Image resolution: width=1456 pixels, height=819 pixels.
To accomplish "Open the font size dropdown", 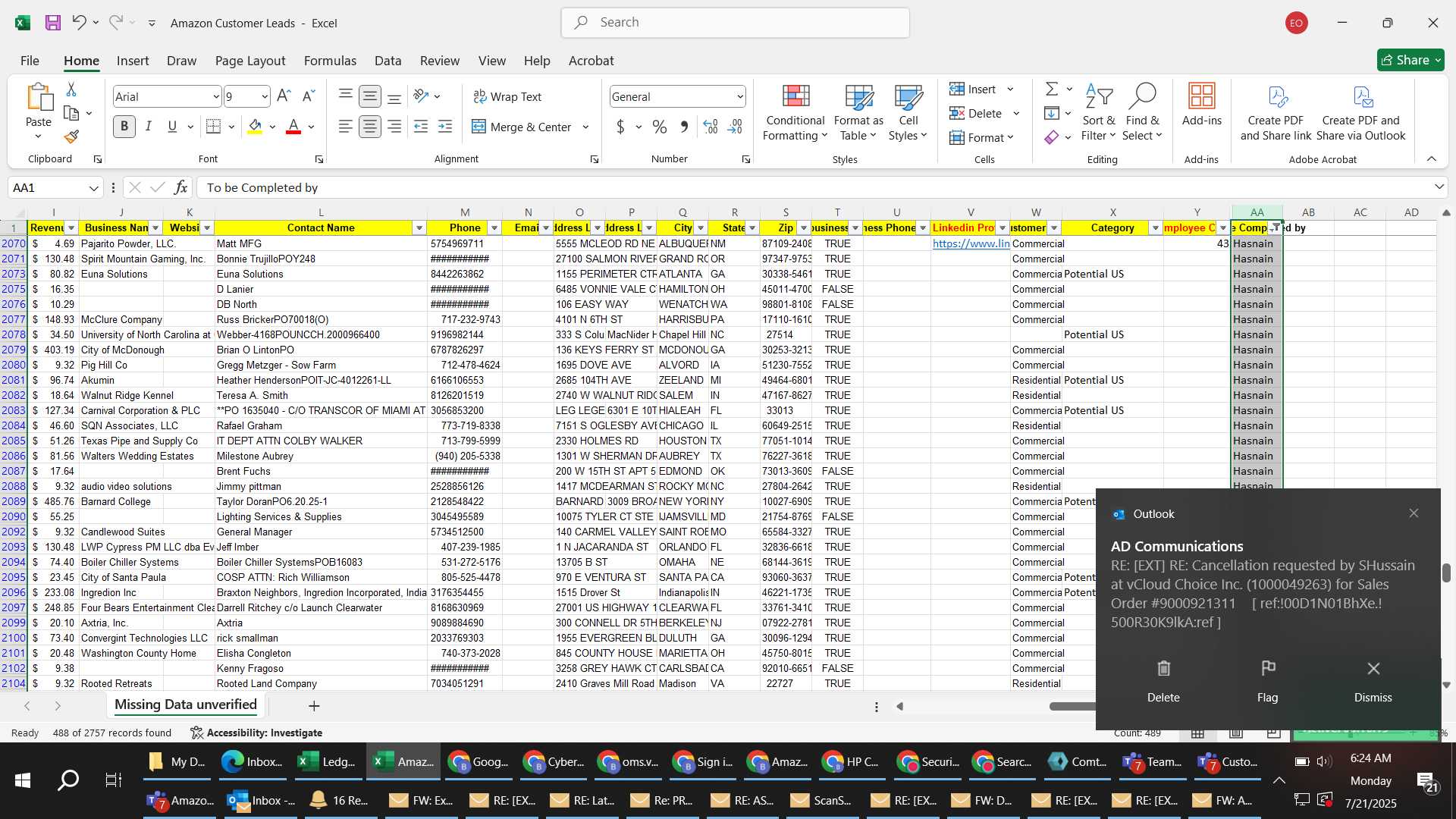I will (x=265, y=96).
